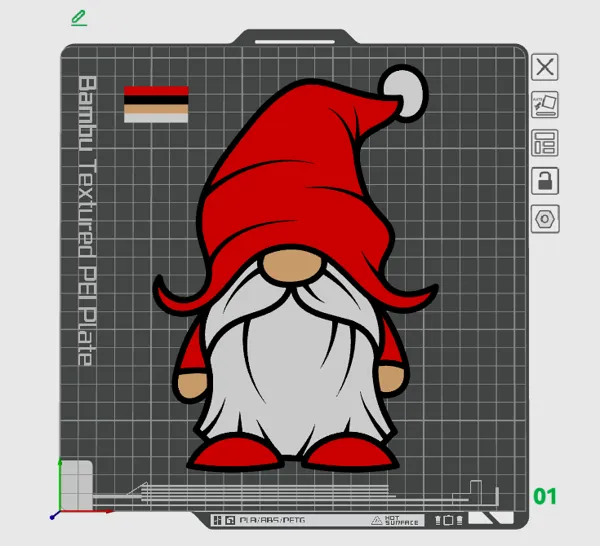
Task: Select the tan strip of the color sample
Action: pos(156,109)
